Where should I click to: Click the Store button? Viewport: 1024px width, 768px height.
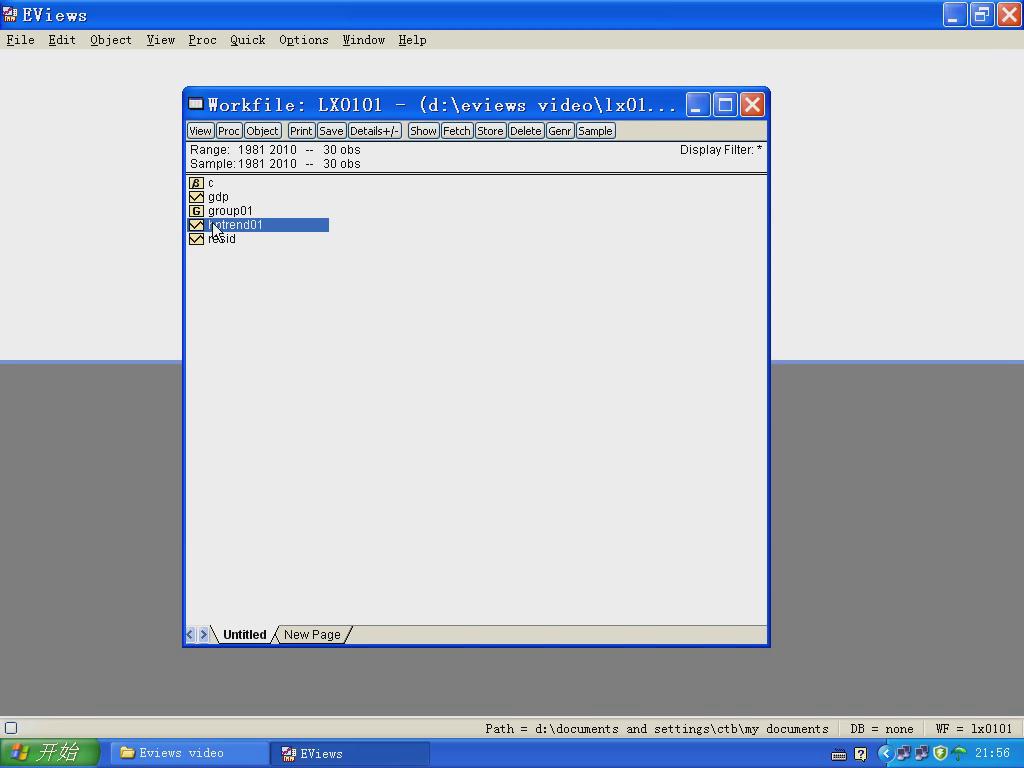[490, 131]
